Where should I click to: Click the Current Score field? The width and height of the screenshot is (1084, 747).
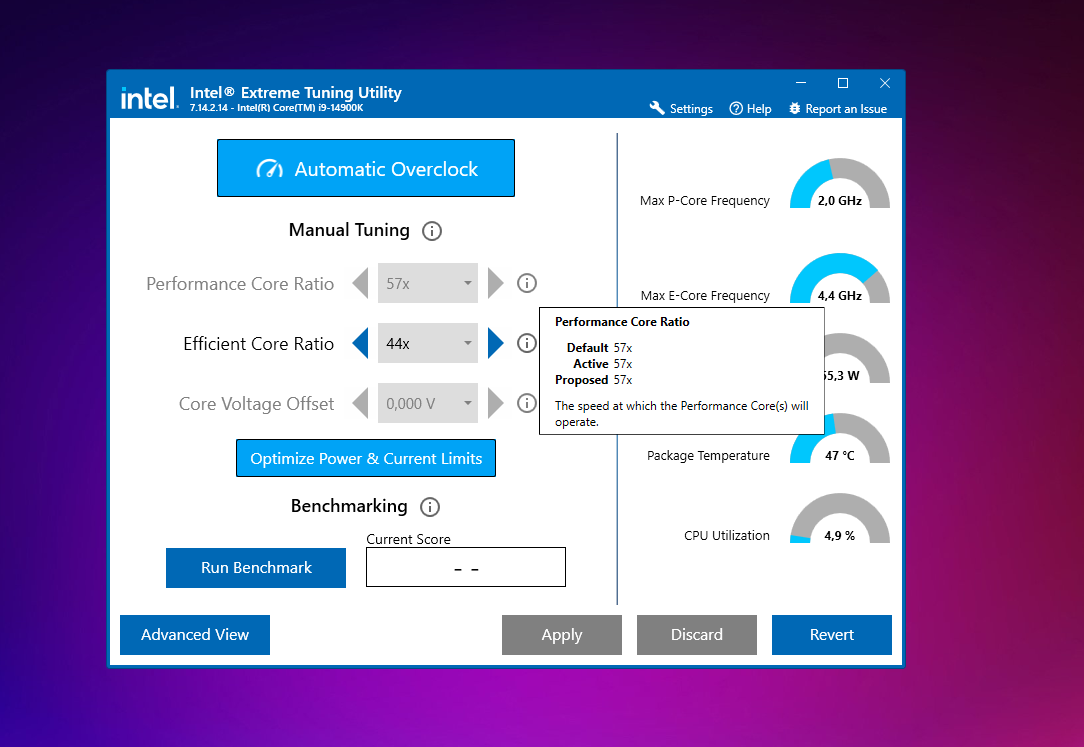point(466,567)
